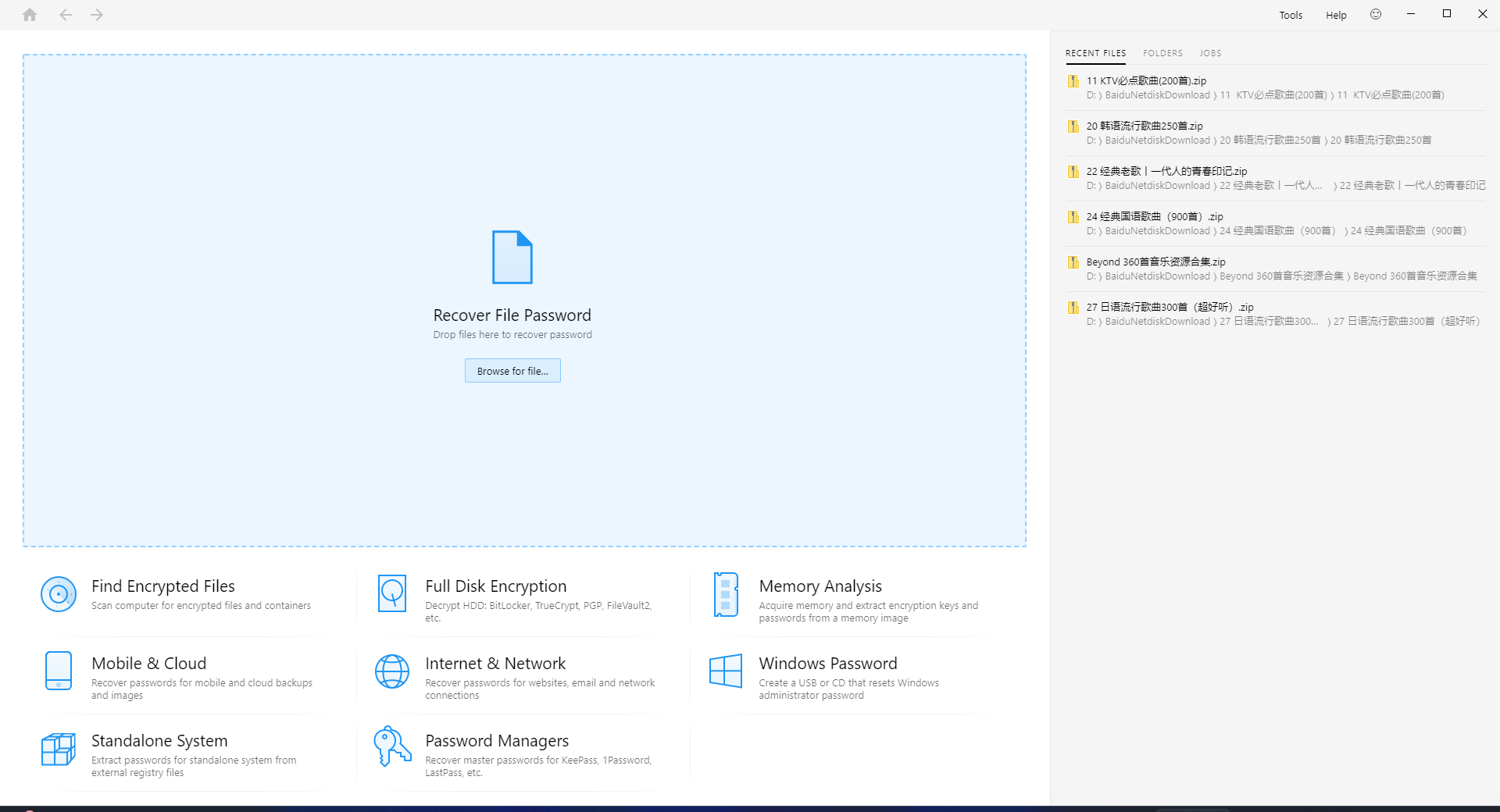
Task: Open recent file 24 经典国语歌曲（900首）.zip
Action: point(1155,216)
